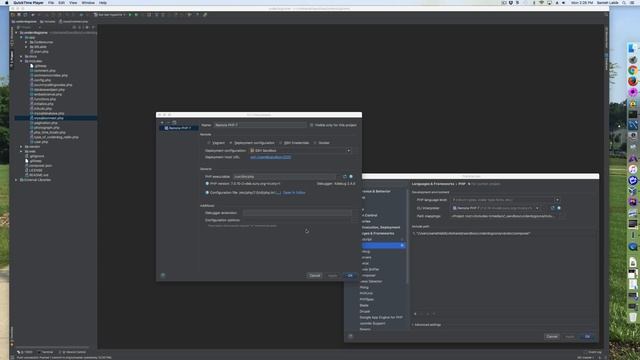Click the Debug button in IDE toolbar
This screenshot has width=640, height=360.
coord(136,15)
